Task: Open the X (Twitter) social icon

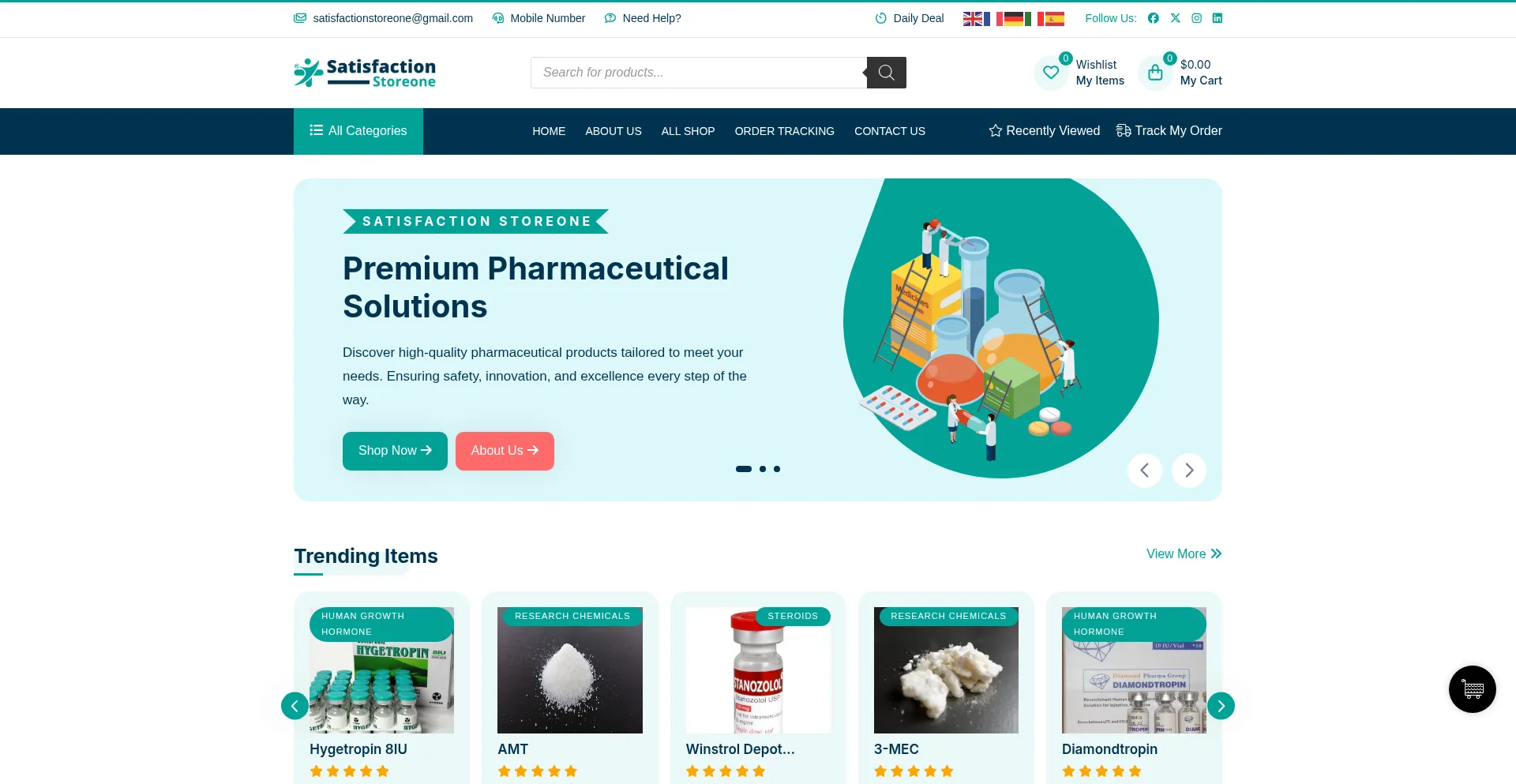Action: [x=1176, y=18]
